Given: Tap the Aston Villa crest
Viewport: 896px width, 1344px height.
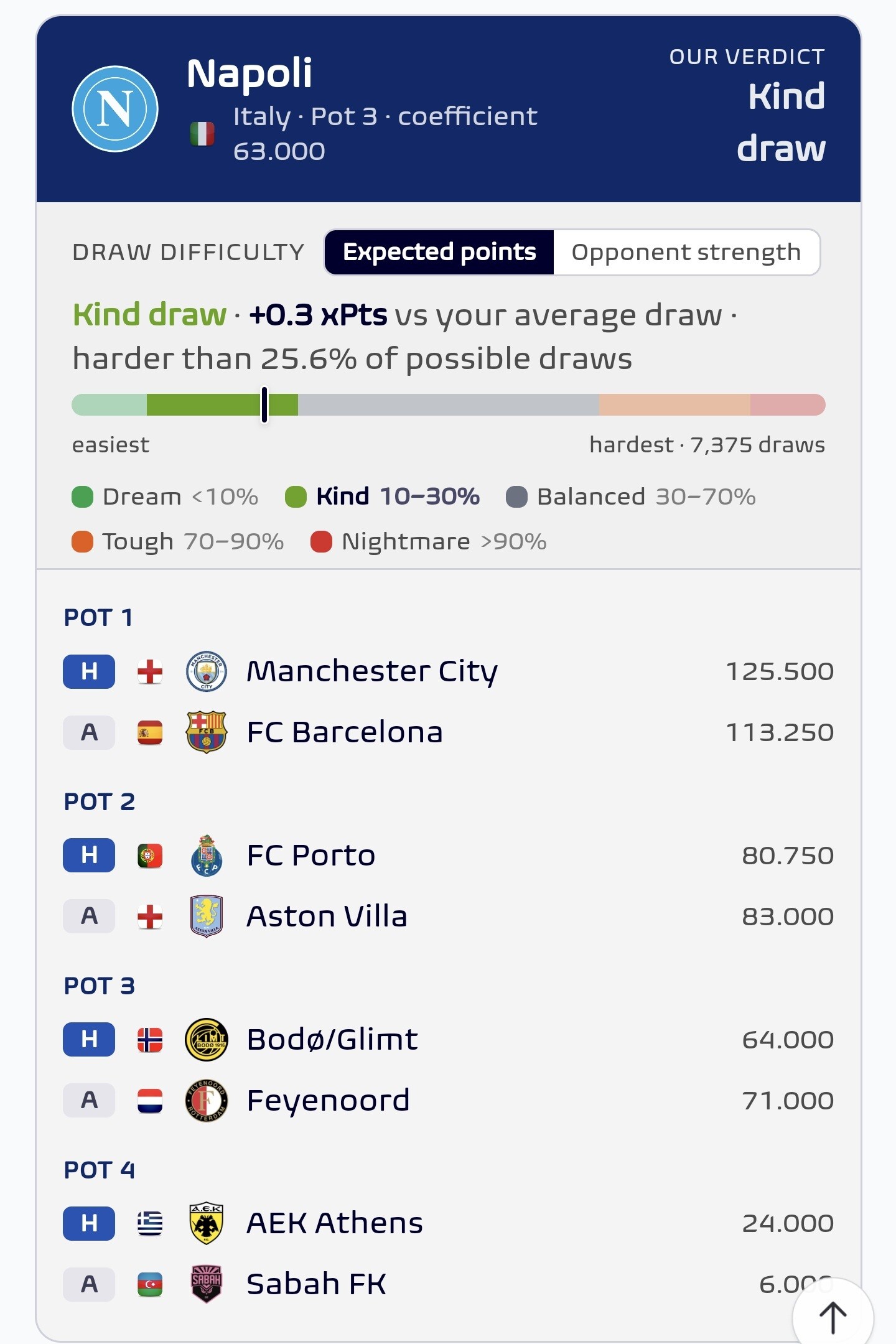Looking at the screenshot, I should point(207,917).
